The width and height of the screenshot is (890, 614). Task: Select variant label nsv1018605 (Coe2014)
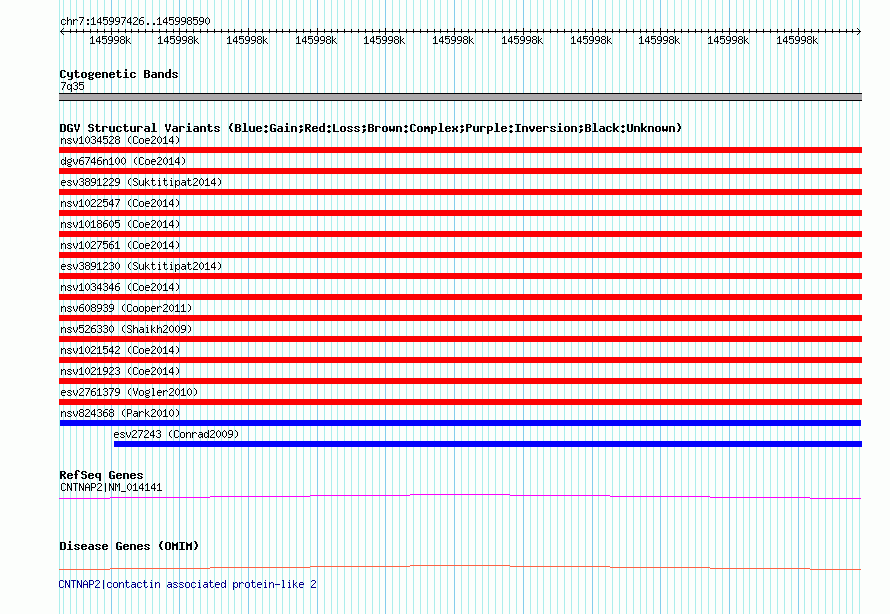120,224
